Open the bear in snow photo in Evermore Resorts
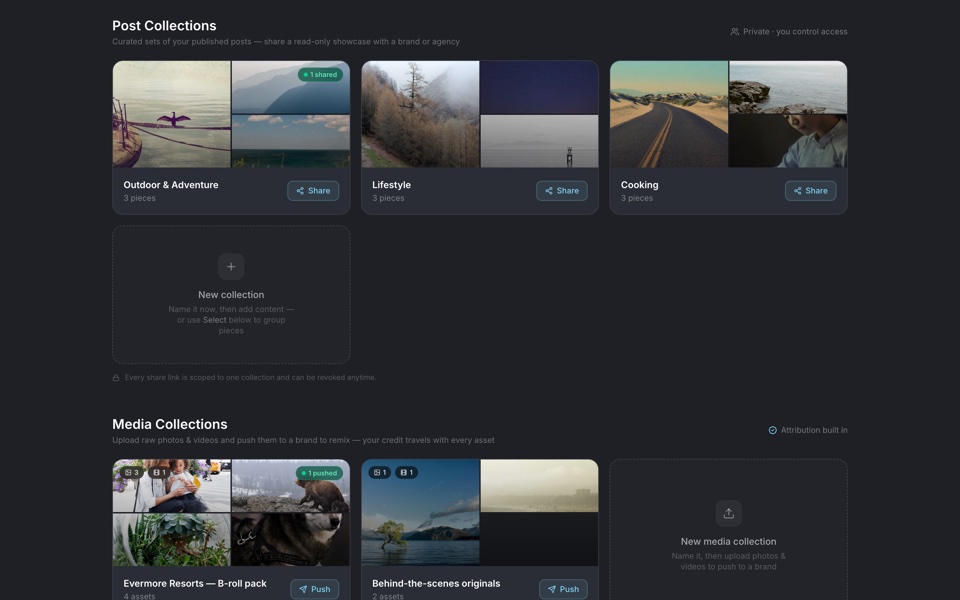The height and width of the screenshot is (600, 960). [x=291, y=486]
